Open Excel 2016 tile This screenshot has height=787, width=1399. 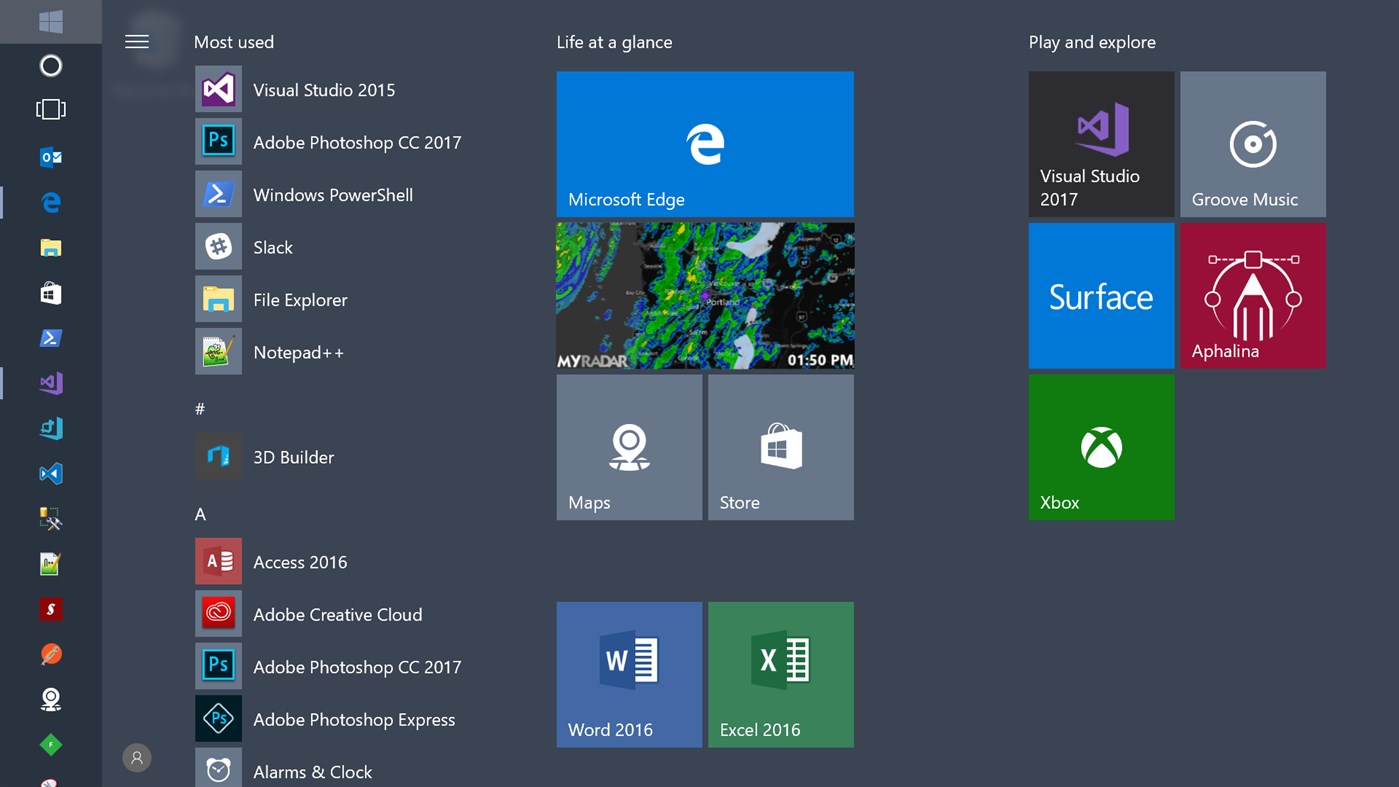[x=780, y=673]
